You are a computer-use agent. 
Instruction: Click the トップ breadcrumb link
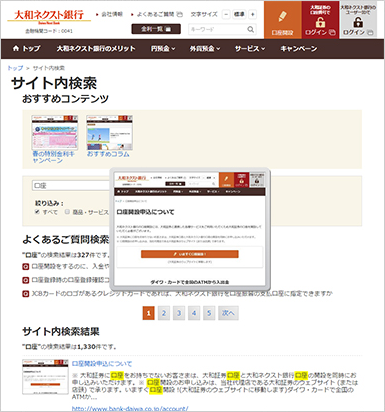click(x=15, y=68)
